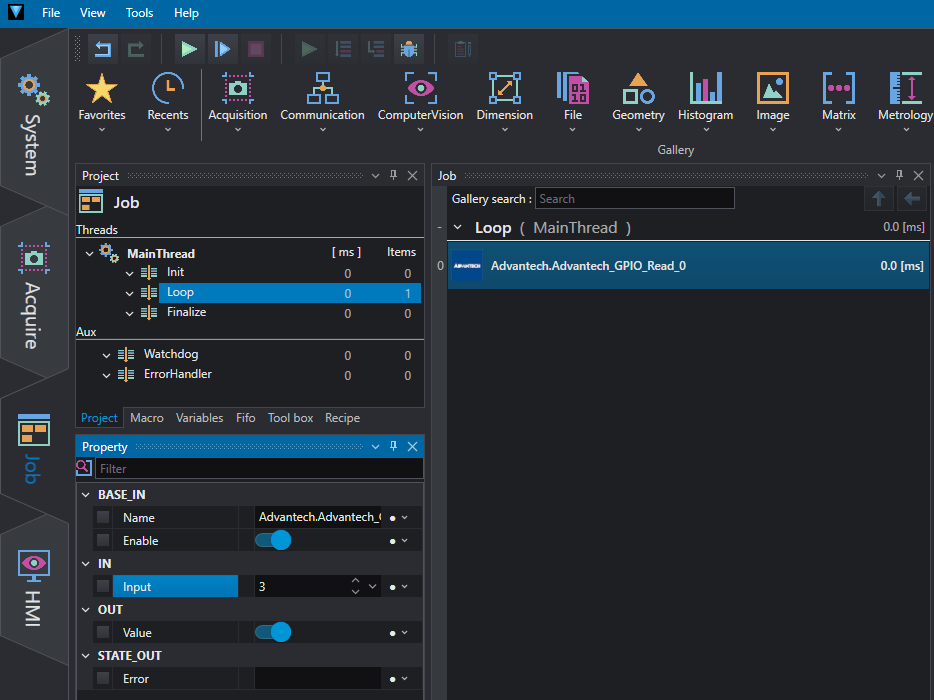934x700 pixels.
Task: Click the debug bug icon in toolbar
Action: [x=408, y=48]
